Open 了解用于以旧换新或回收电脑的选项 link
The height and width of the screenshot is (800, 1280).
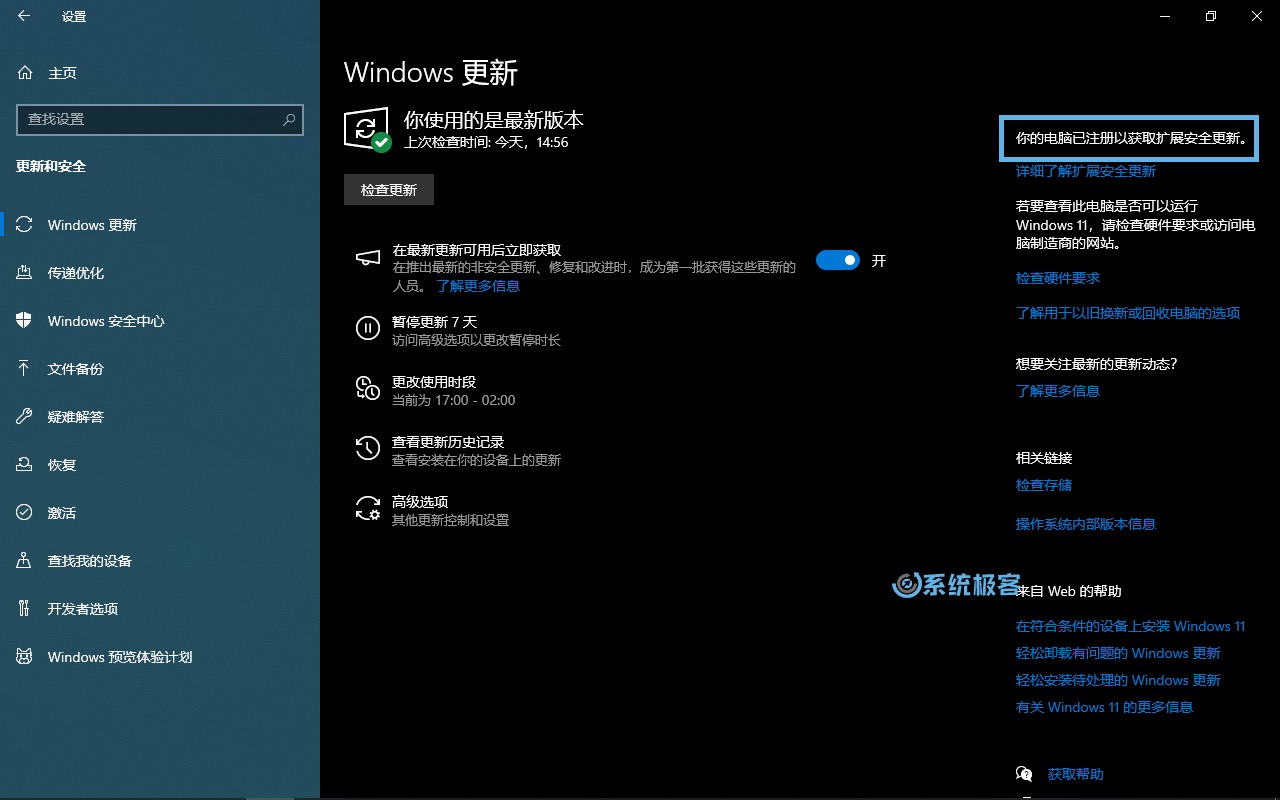[1128, 313]
